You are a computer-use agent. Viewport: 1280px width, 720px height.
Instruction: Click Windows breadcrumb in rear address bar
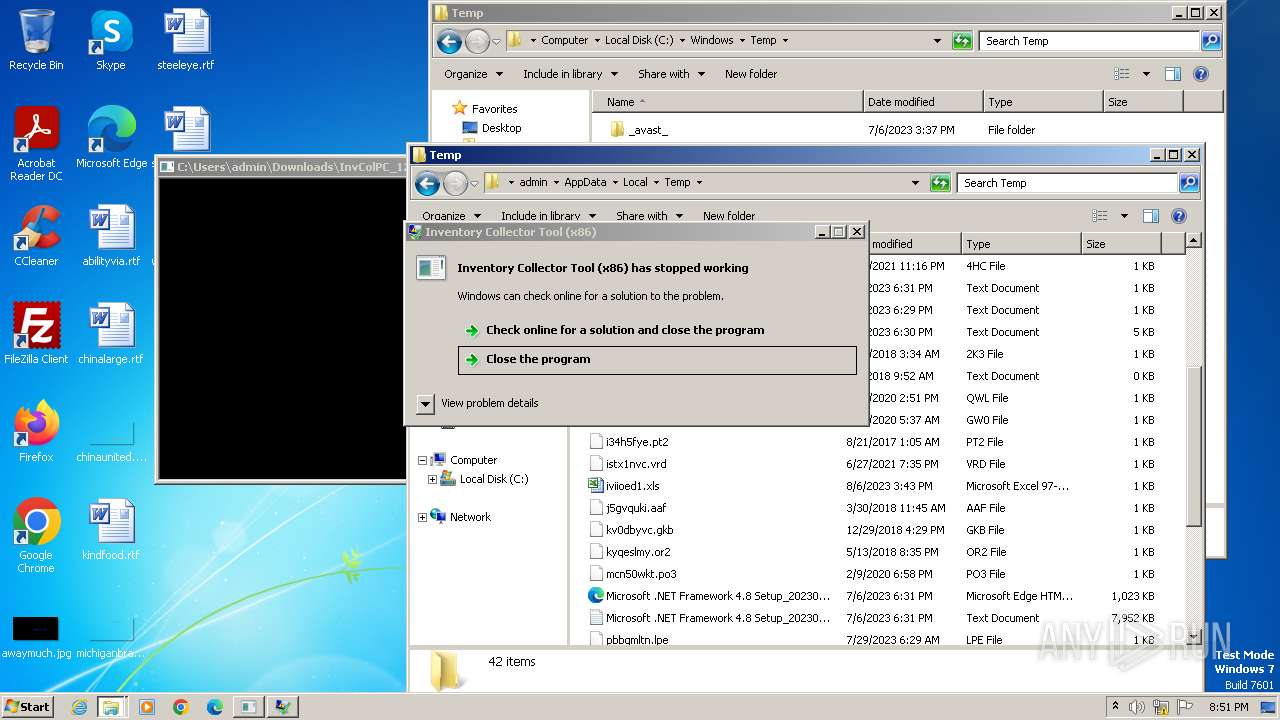(712, 41)
